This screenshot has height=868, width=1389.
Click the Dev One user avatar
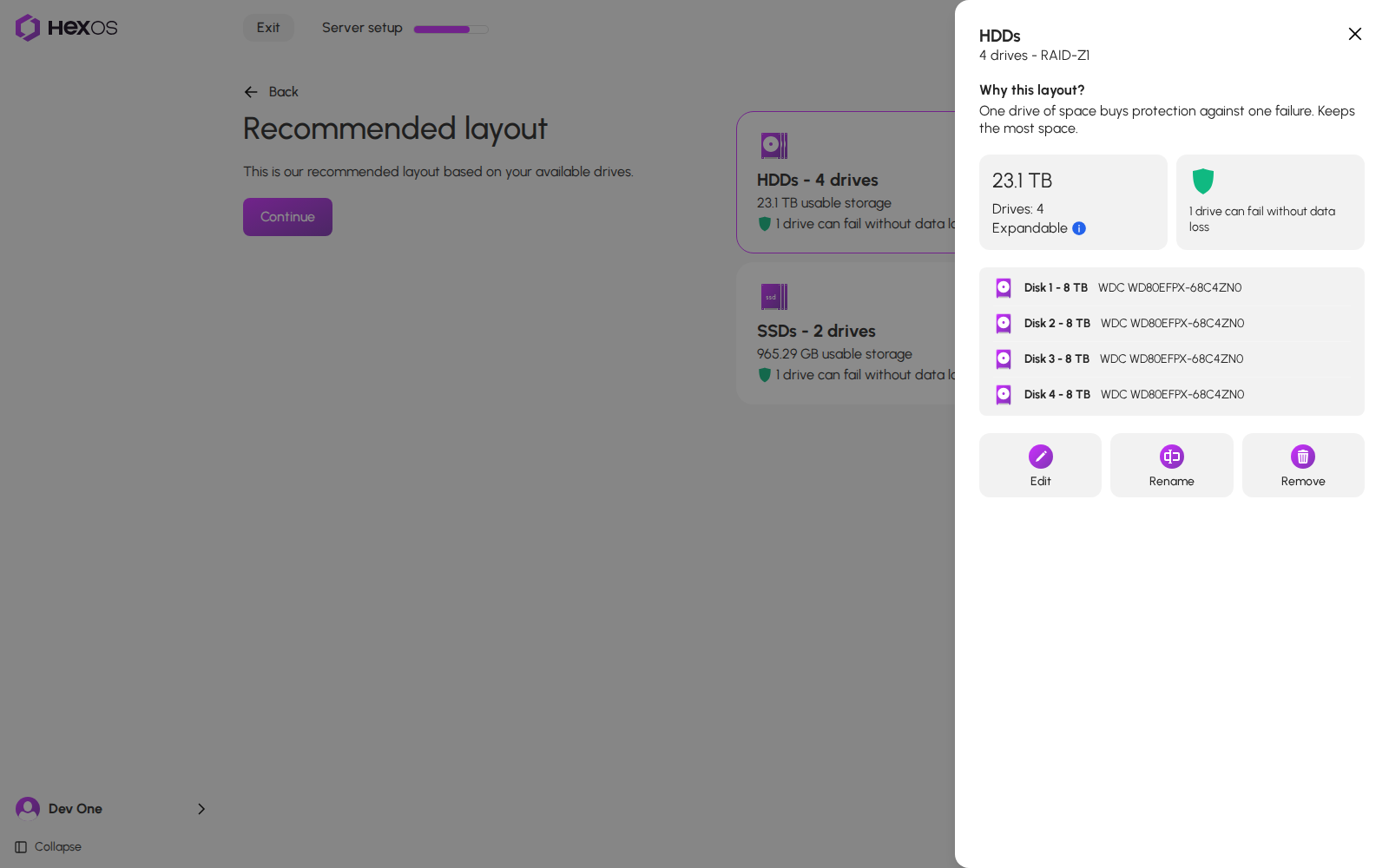click(x=28, y=809)
